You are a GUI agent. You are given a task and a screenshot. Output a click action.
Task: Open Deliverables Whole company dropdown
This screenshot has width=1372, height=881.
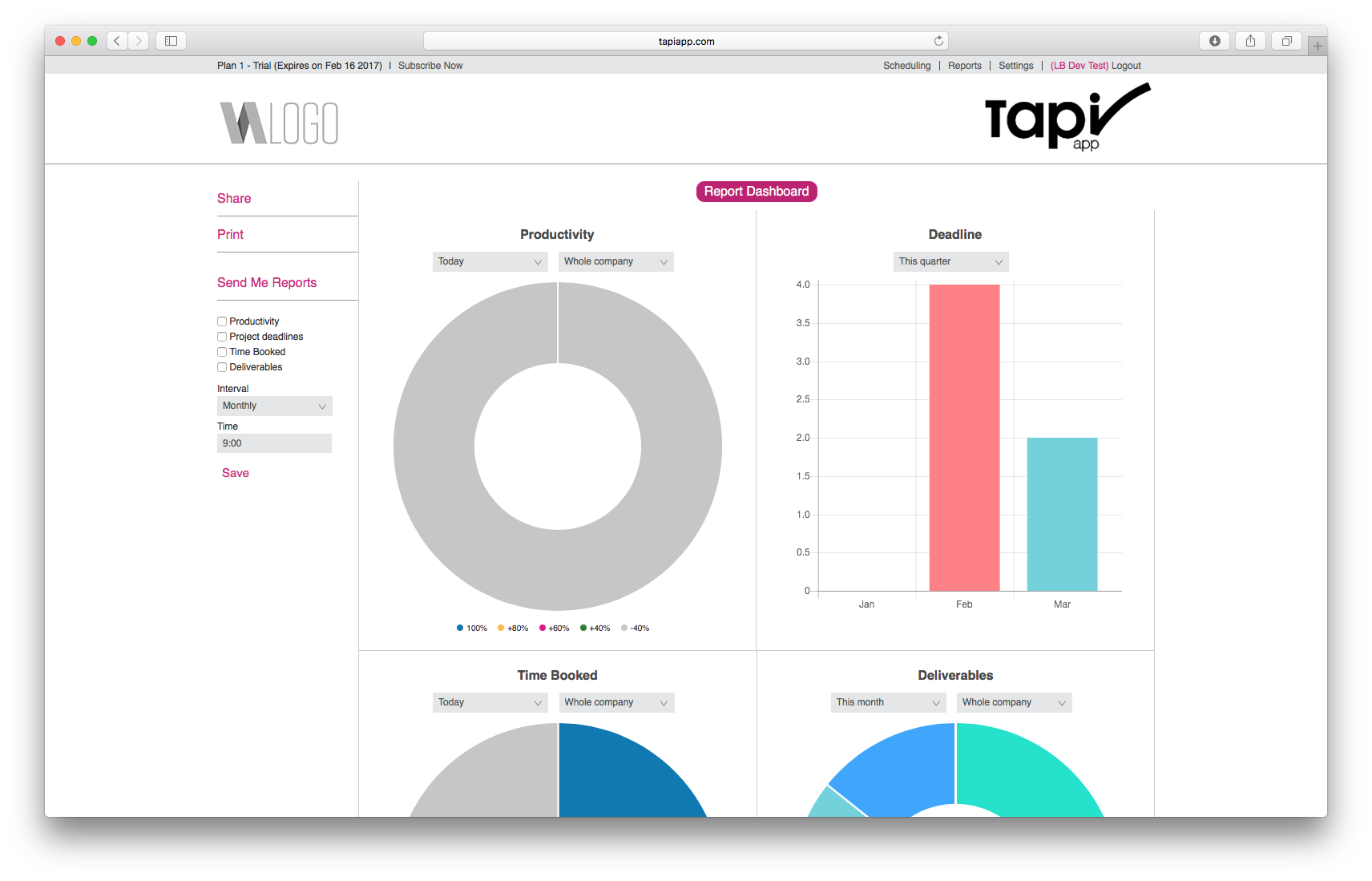[1014, 702]
